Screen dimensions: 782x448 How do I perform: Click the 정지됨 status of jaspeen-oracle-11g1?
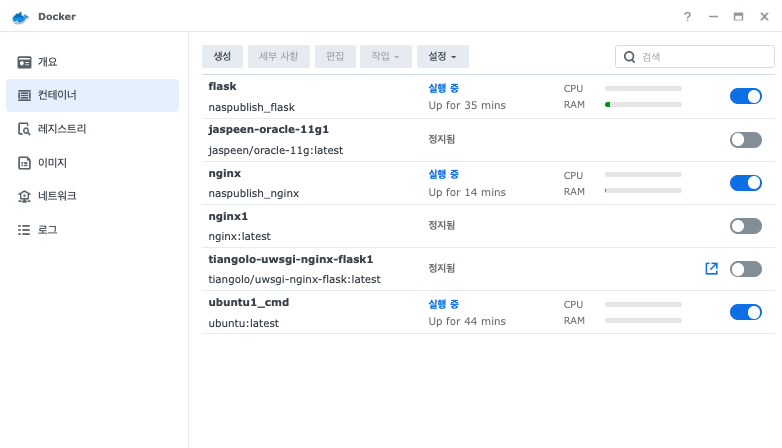(441, 139)
